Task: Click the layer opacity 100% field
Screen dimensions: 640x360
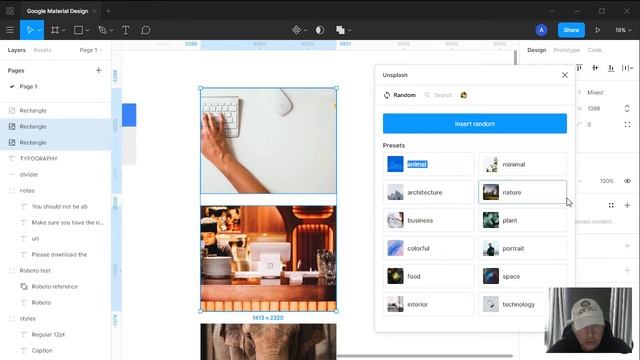Action: [x=607, y=181]
